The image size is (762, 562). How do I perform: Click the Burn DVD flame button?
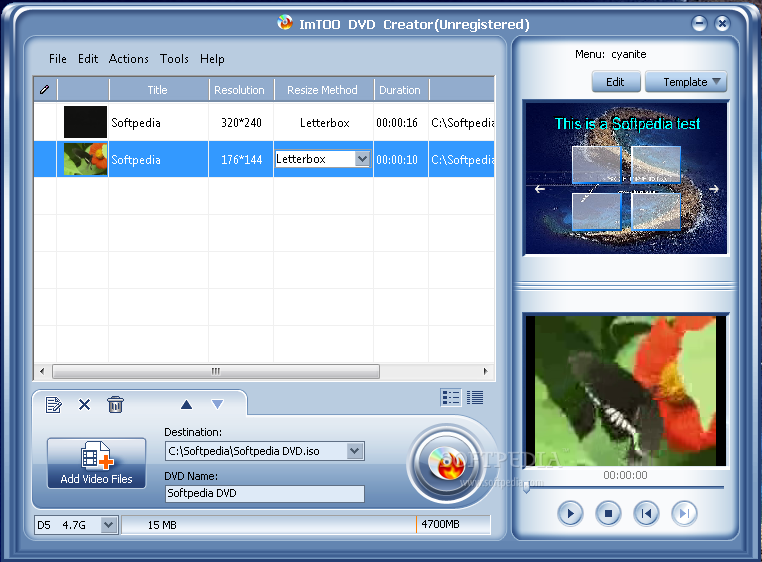pyautogui.click(x=446, y=463)
